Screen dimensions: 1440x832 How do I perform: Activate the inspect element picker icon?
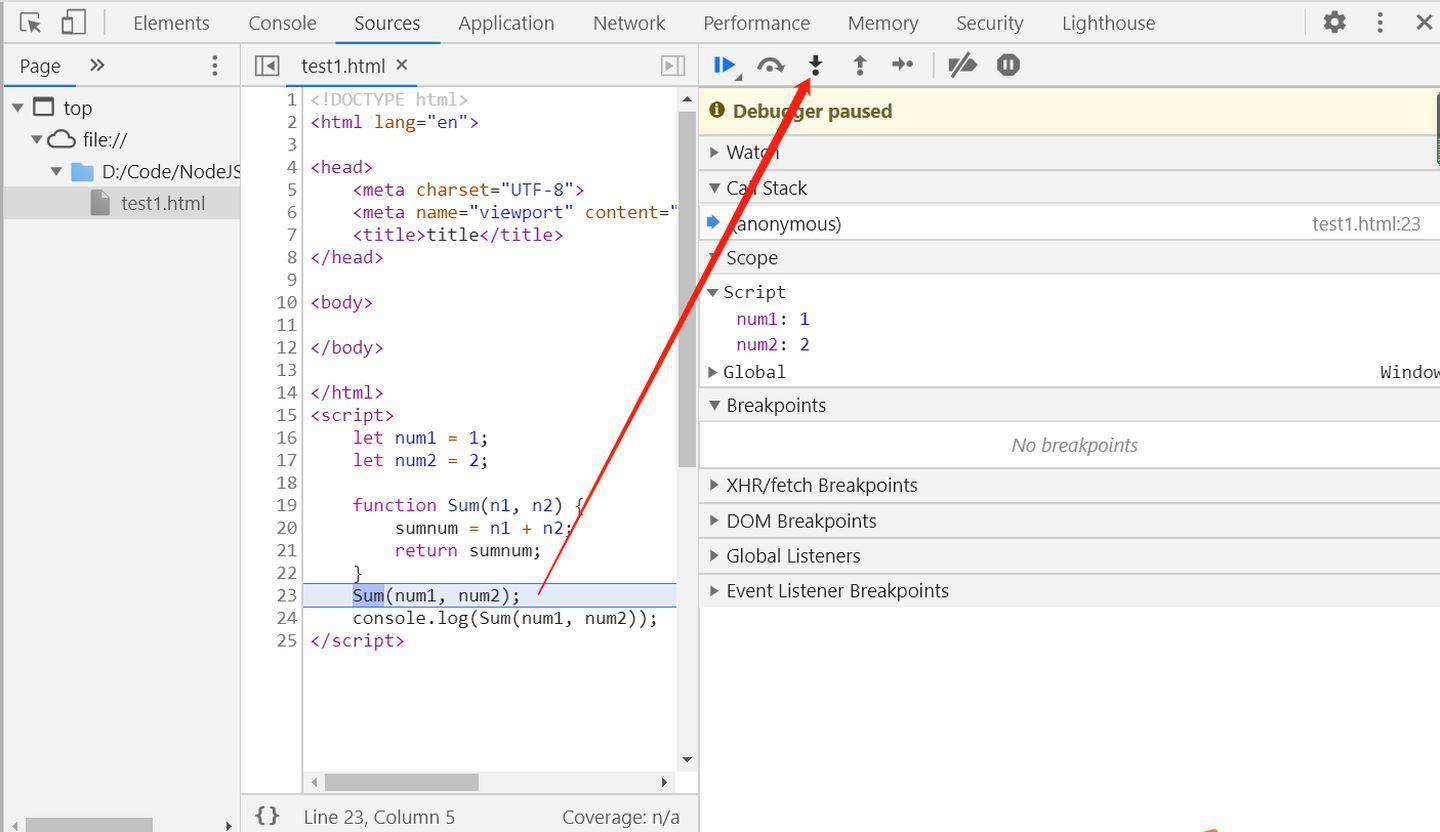click(31, 22)
